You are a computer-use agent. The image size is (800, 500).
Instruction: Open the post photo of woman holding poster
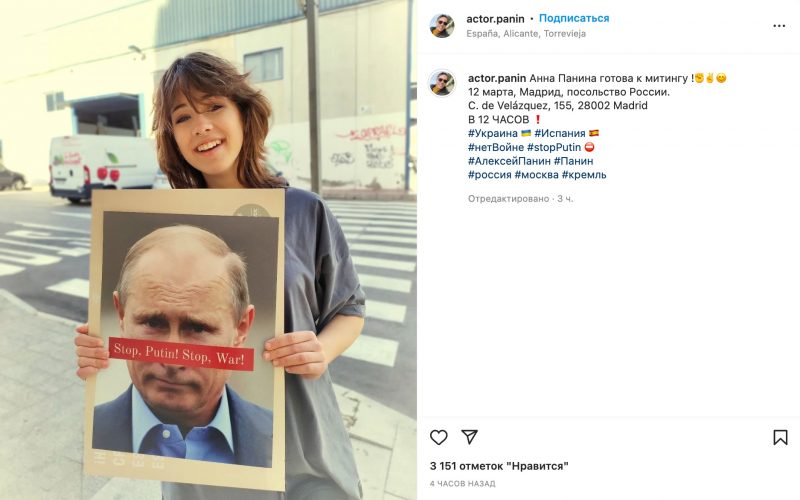click(x=208, y=250)
